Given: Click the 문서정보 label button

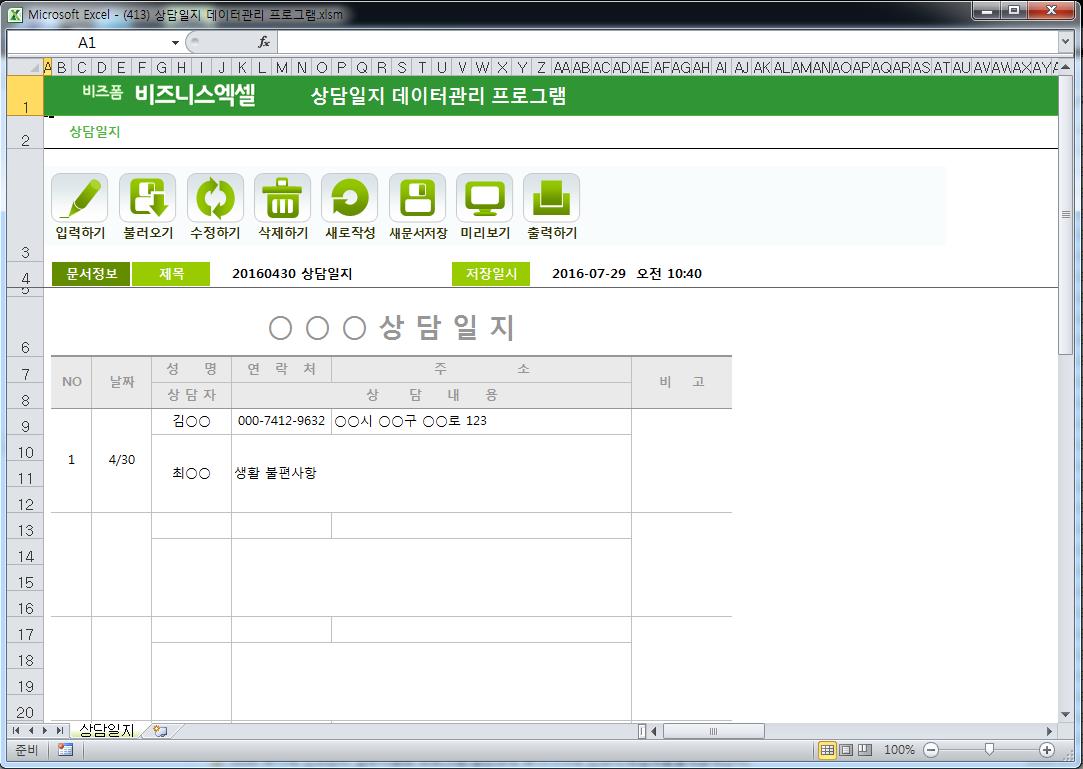Looking at the screenshot, I should [x=91, y=274].
